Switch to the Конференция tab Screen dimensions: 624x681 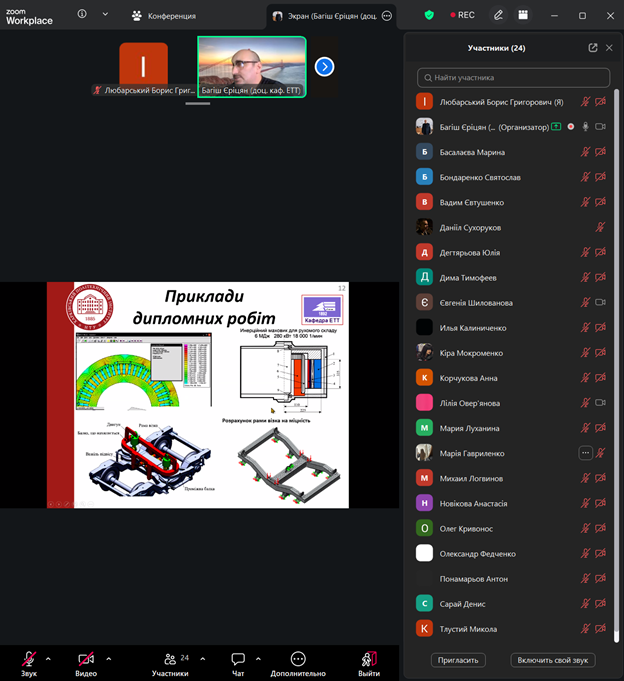(164, 16)
